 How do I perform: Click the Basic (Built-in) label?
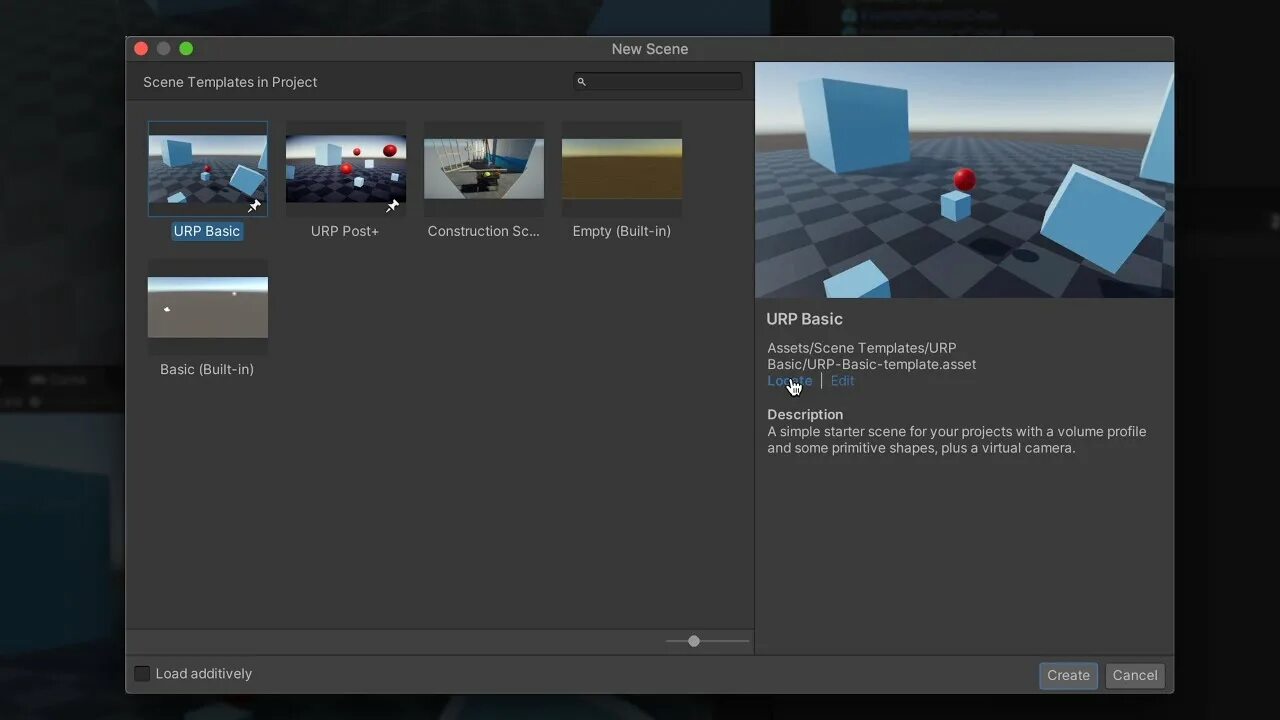tap(207, 369)
